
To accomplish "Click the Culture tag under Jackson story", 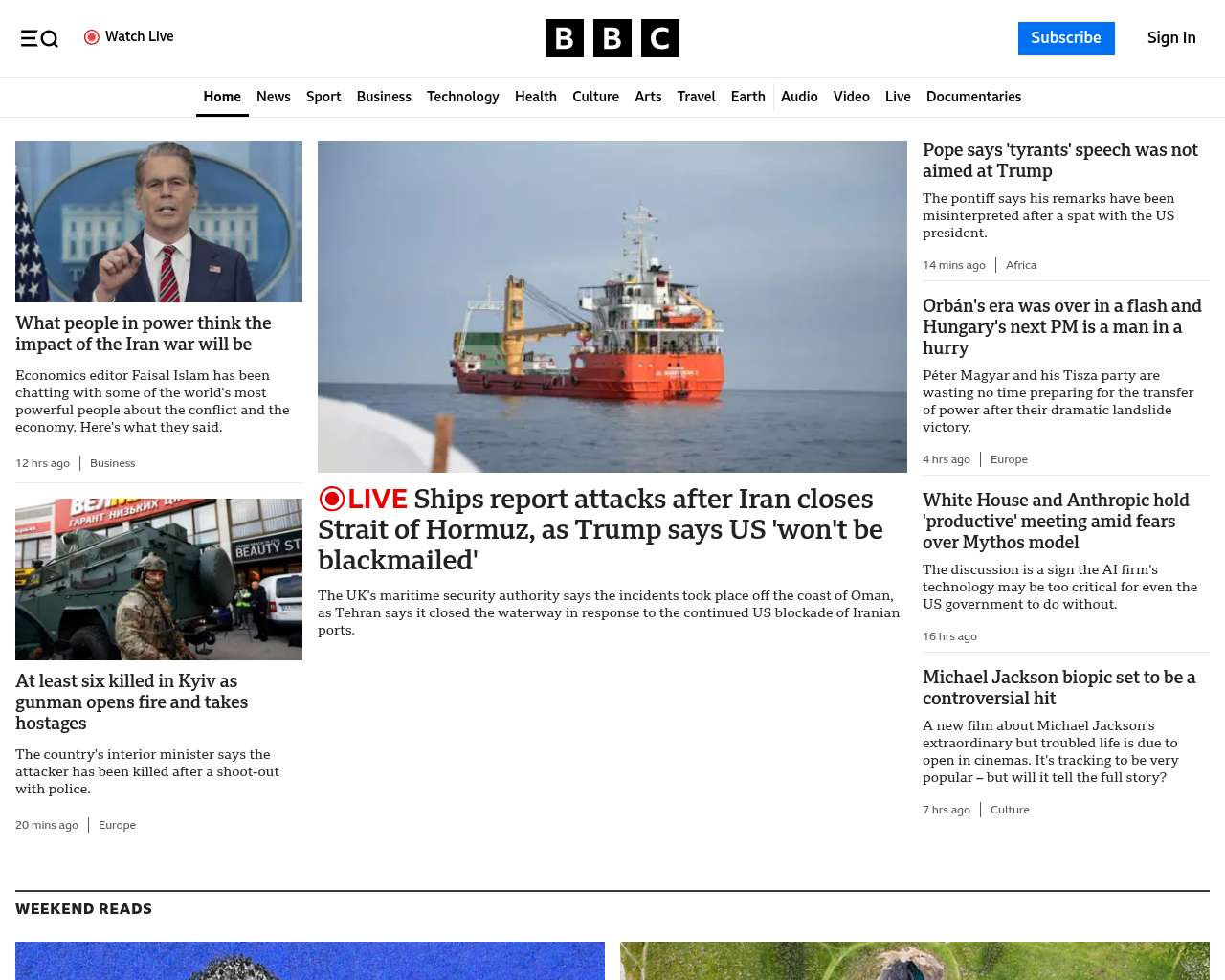I will point(1010,810).
